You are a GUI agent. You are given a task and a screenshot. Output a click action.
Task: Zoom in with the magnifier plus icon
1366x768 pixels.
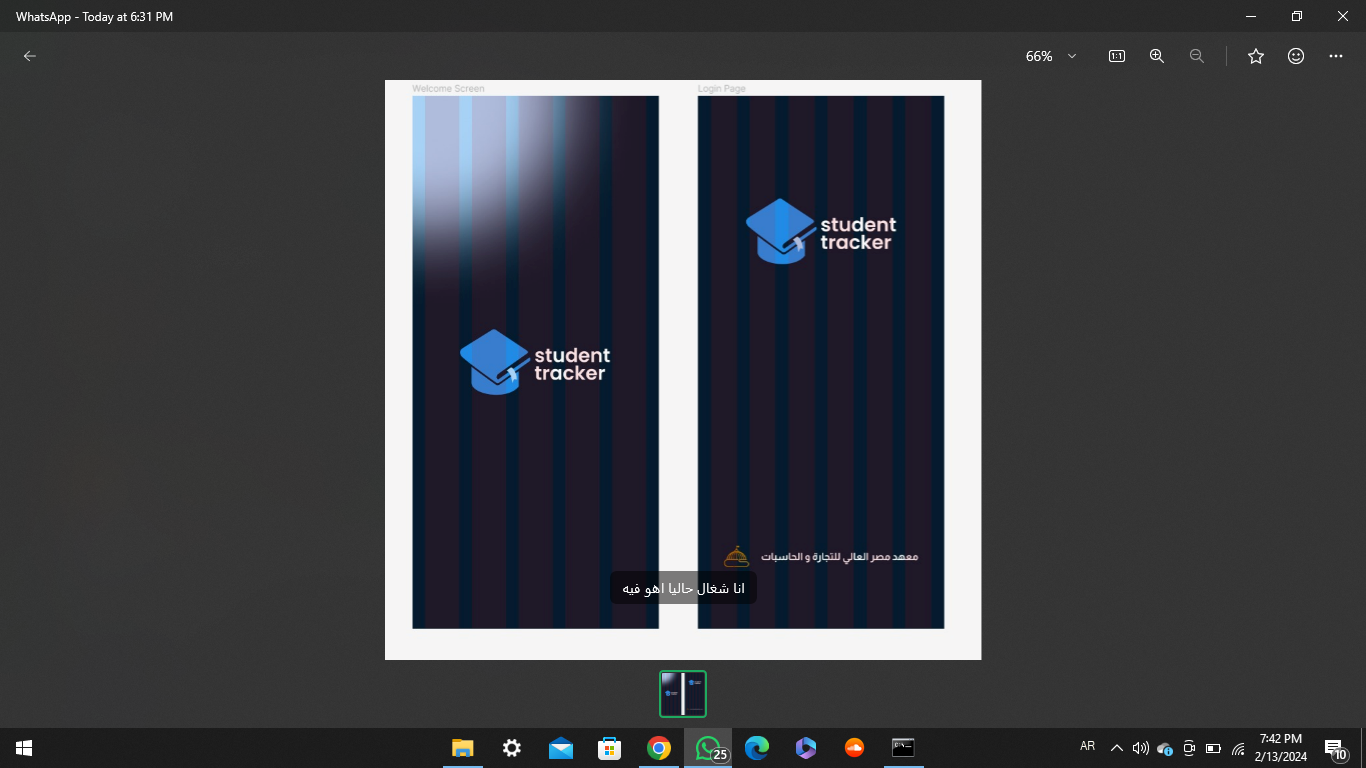coord(1157,56)
